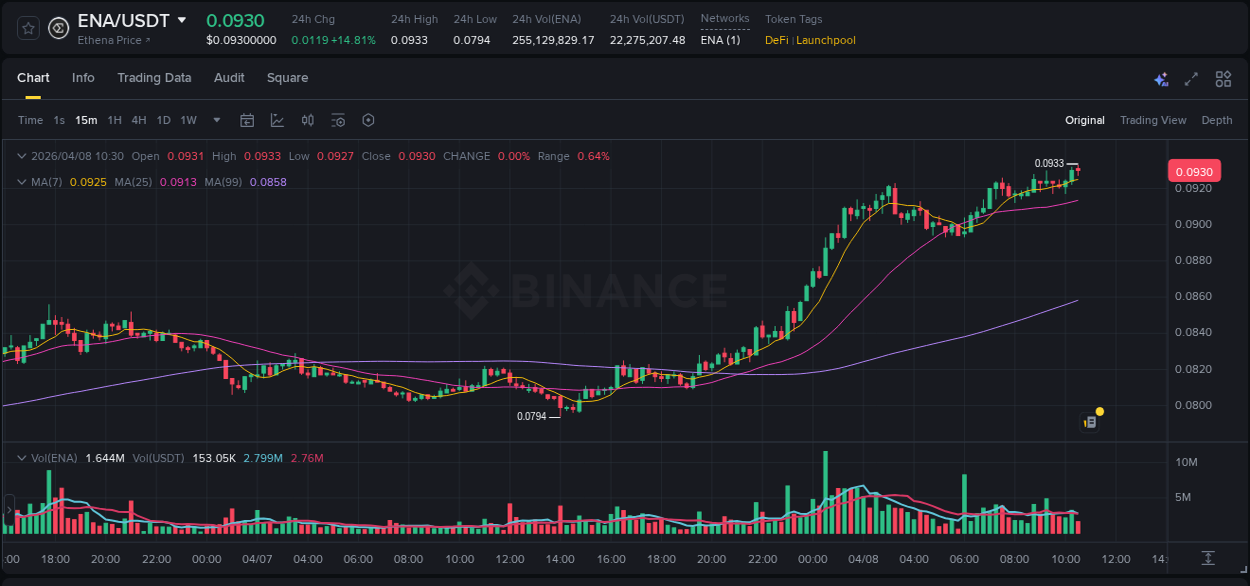Open the AI assistant sparkle icon
1250x586 pixels.
(1160, 78)
